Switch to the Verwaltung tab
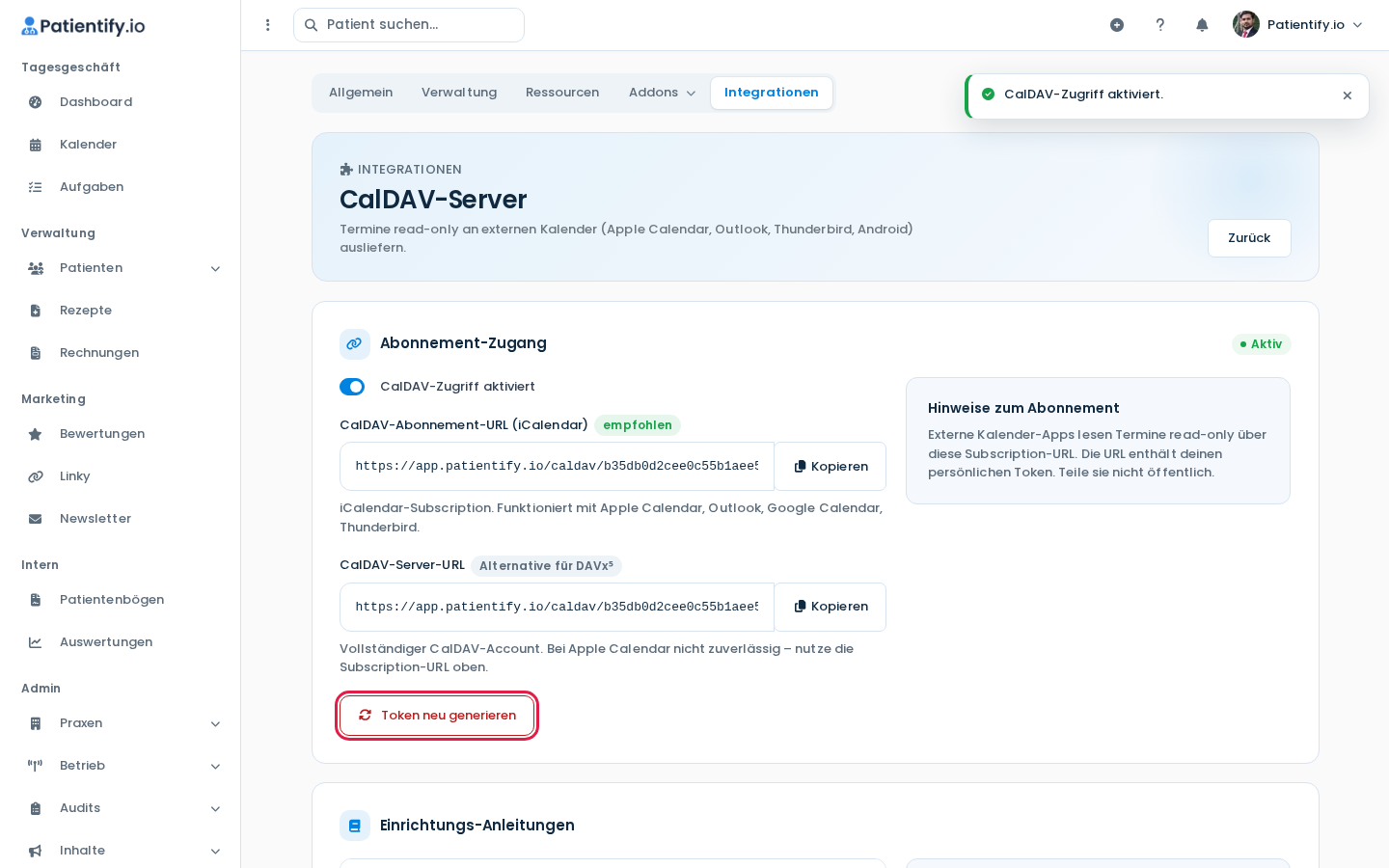Screen dimensions: 1389x868 coord(459,93)
